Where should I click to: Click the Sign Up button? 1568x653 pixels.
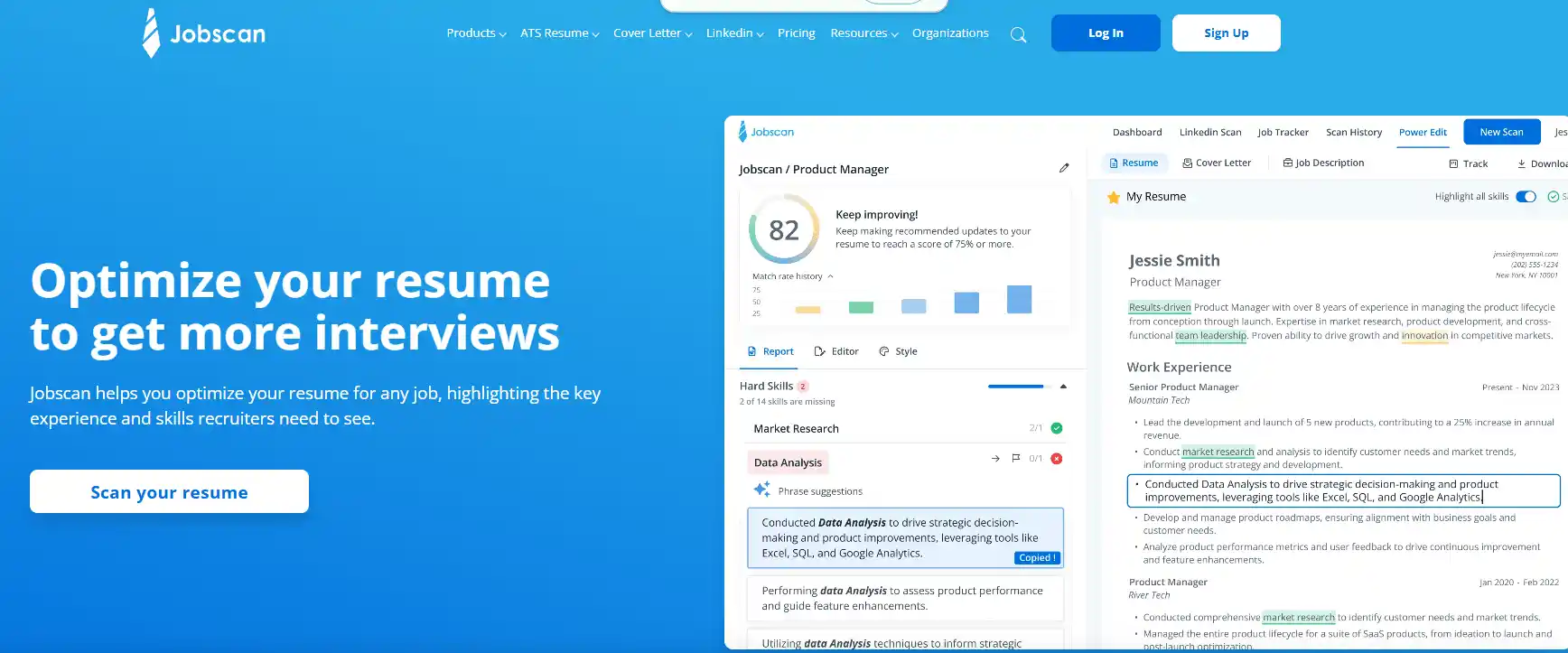click(x=1227, y=33)
